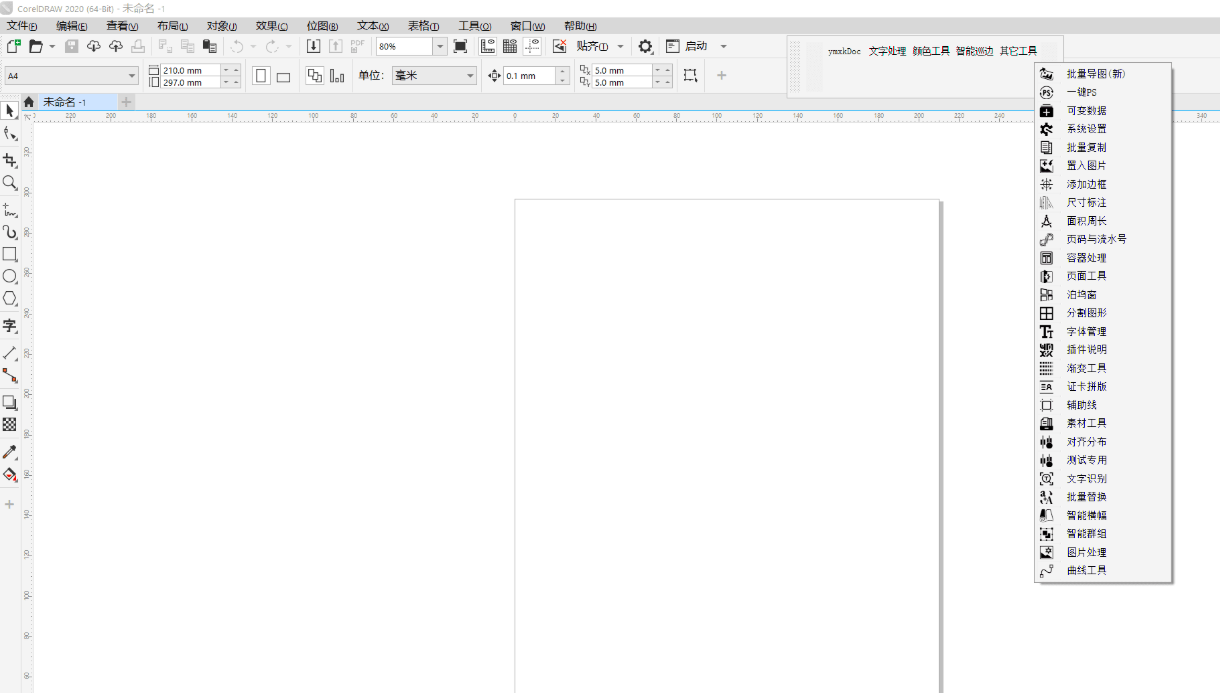Toggle current page layout button

click(337, 76)
